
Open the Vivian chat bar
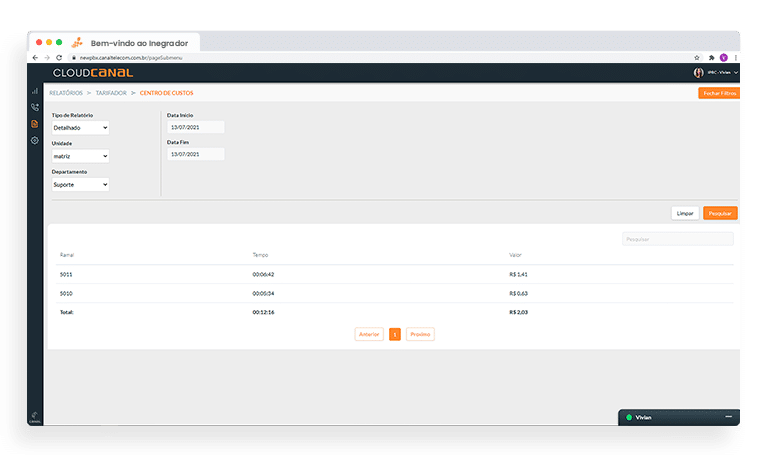[x=679, y=417]
